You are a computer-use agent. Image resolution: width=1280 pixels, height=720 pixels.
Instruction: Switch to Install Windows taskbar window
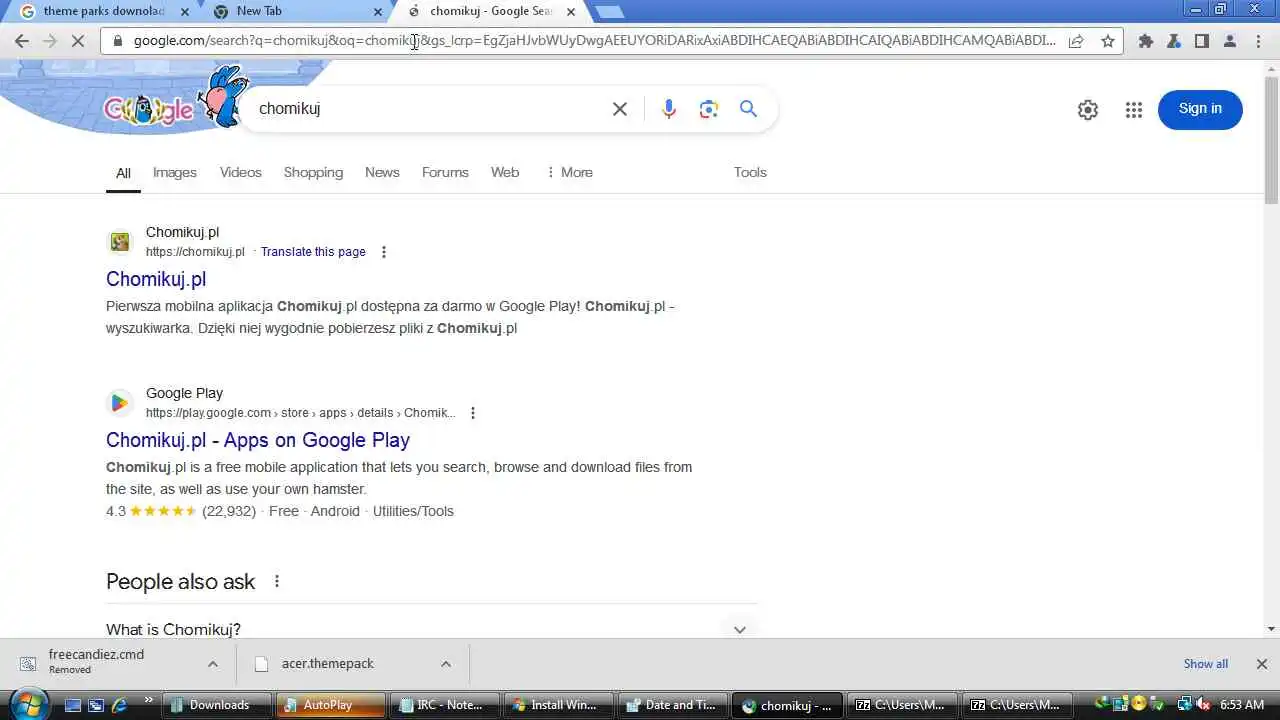pos(560,705)
